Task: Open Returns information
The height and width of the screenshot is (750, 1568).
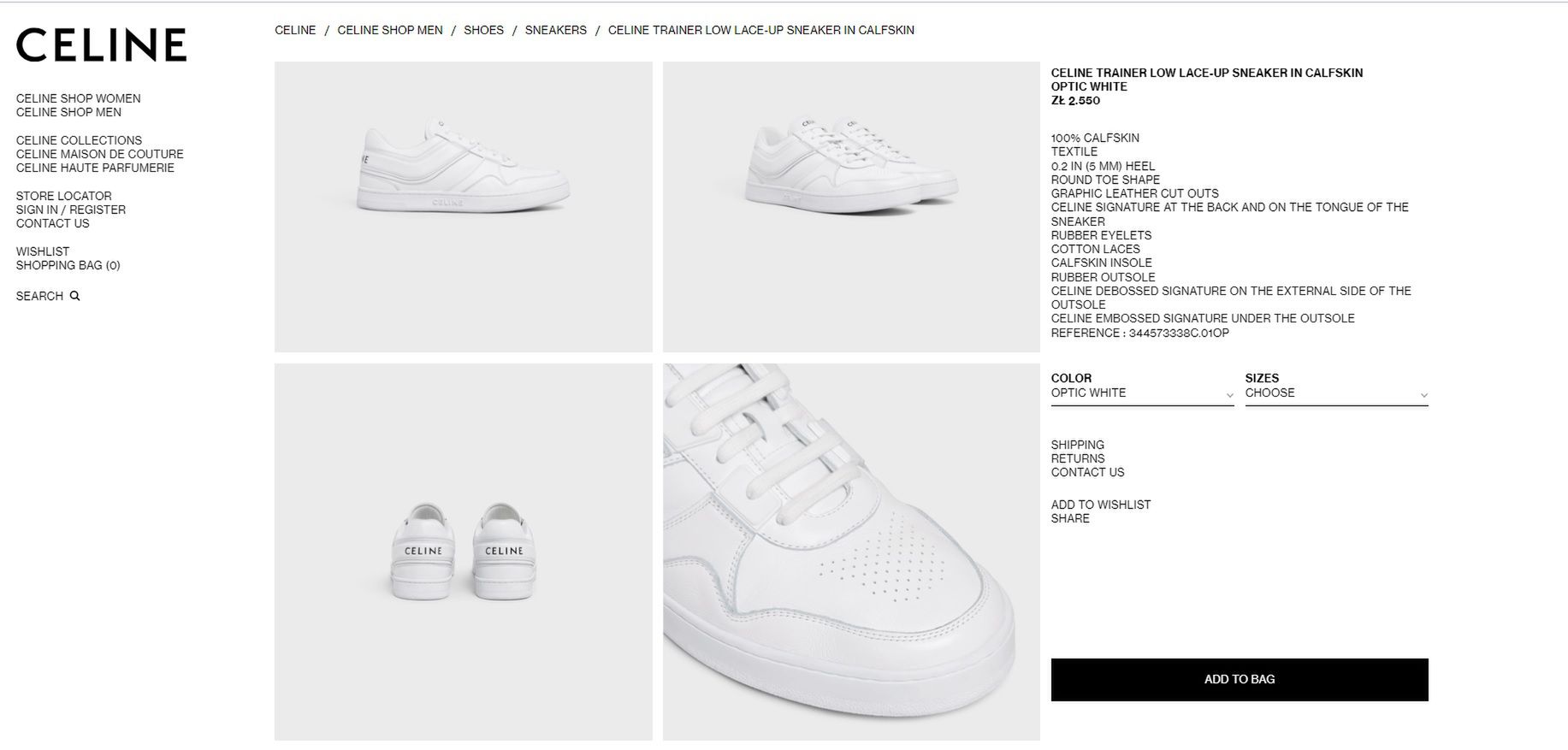Action: click(x=1078, y=458)
